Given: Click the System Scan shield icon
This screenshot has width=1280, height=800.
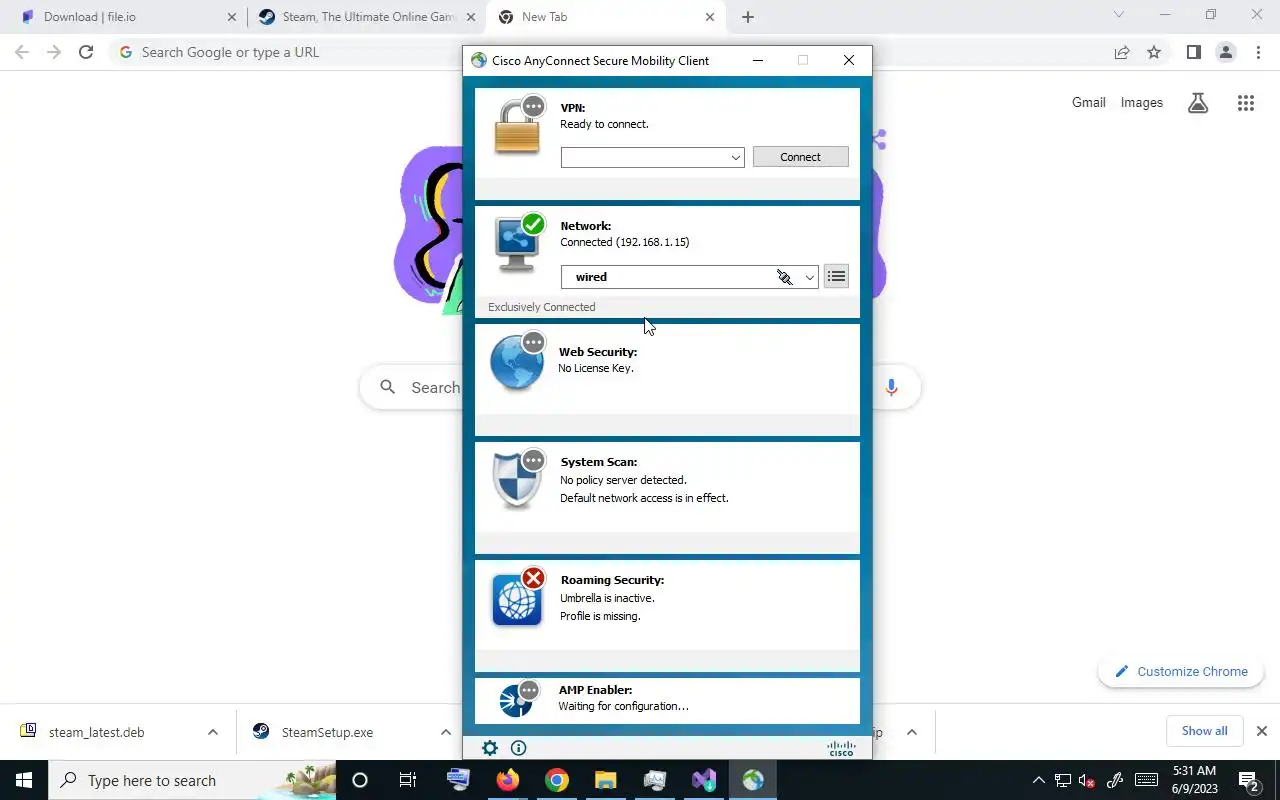Looking at the screenshot, I should tap(518, 480).
